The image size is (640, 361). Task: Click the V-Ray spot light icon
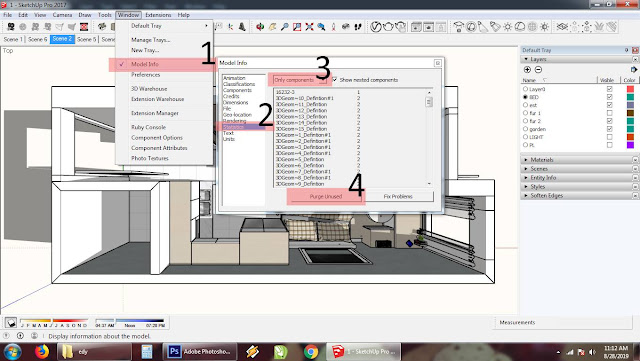483,27
